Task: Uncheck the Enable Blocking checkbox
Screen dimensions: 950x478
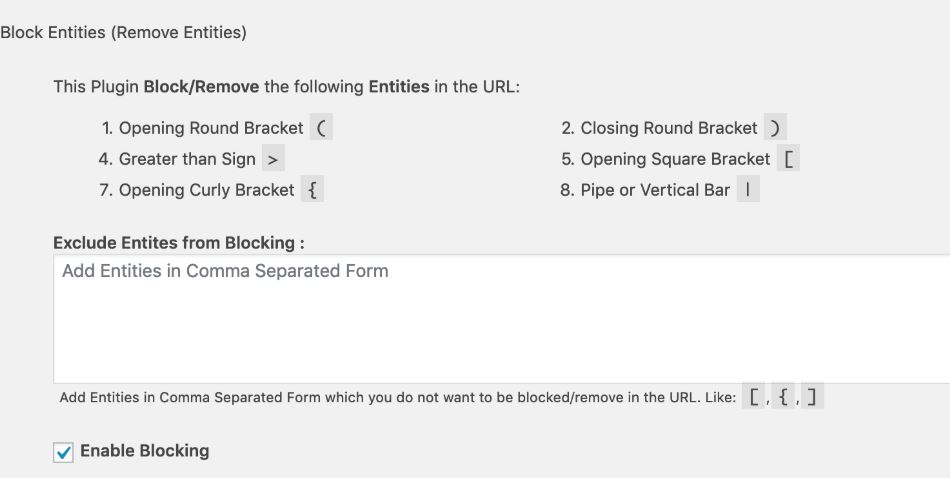Action: point(63,452)
